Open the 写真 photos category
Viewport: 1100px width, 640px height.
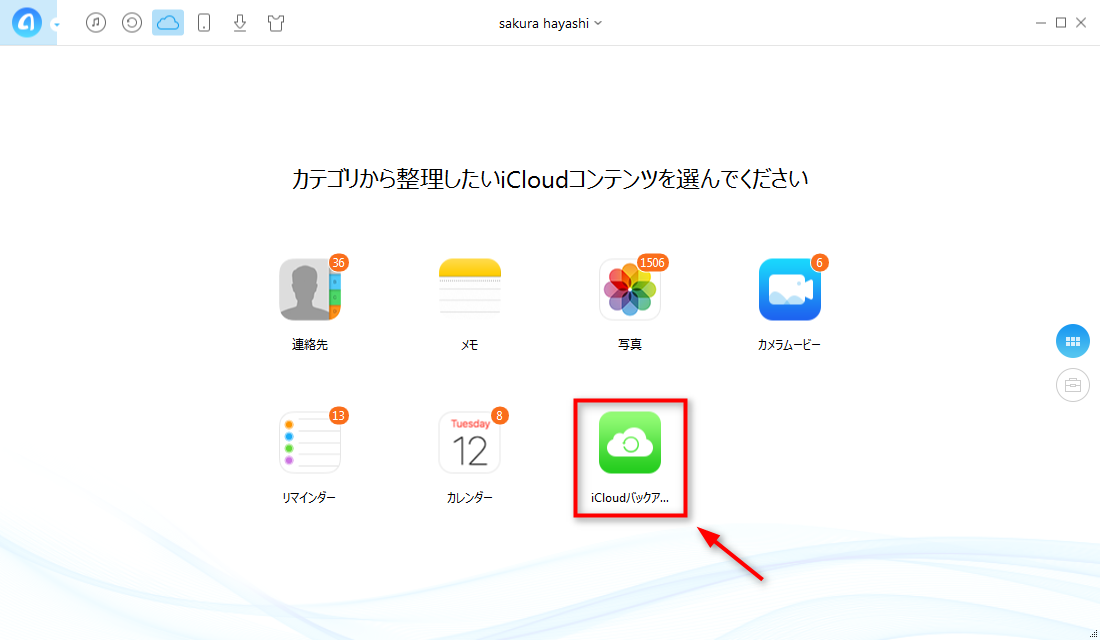[630, 289]
